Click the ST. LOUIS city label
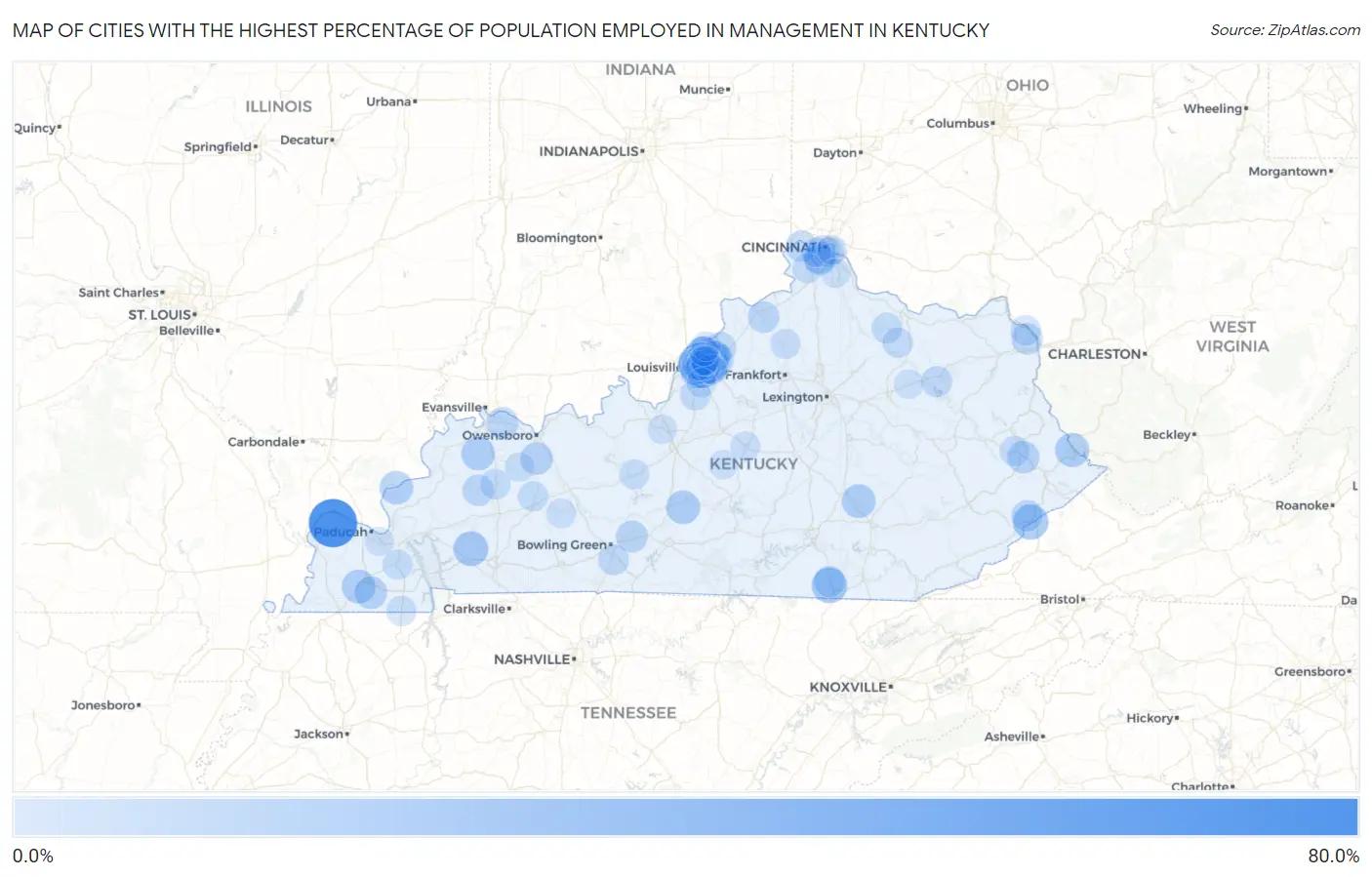 coord(160,314)
